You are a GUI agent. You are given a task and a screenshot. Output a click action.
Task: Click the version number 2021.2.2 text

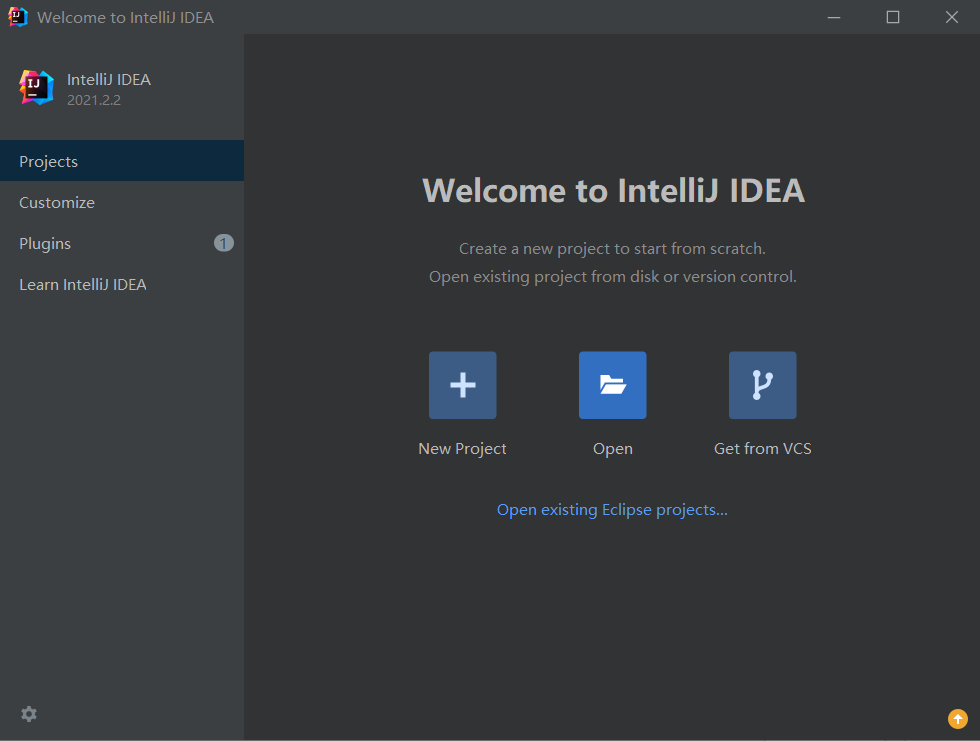(x=94, y=100)
